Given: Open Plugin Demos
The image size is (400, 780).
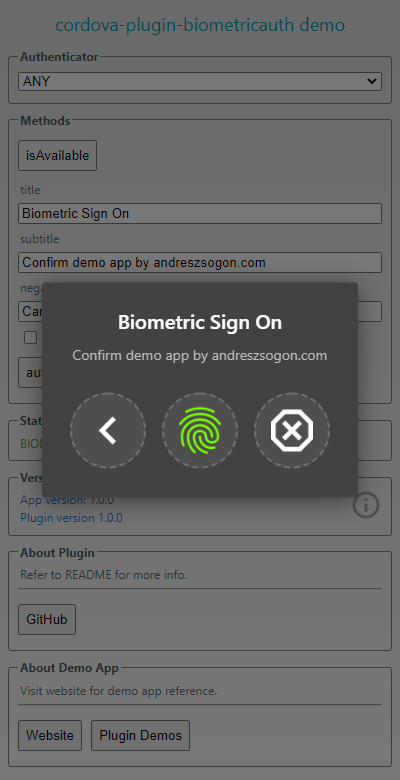Looking at the screenshot, I should point(140,735).
